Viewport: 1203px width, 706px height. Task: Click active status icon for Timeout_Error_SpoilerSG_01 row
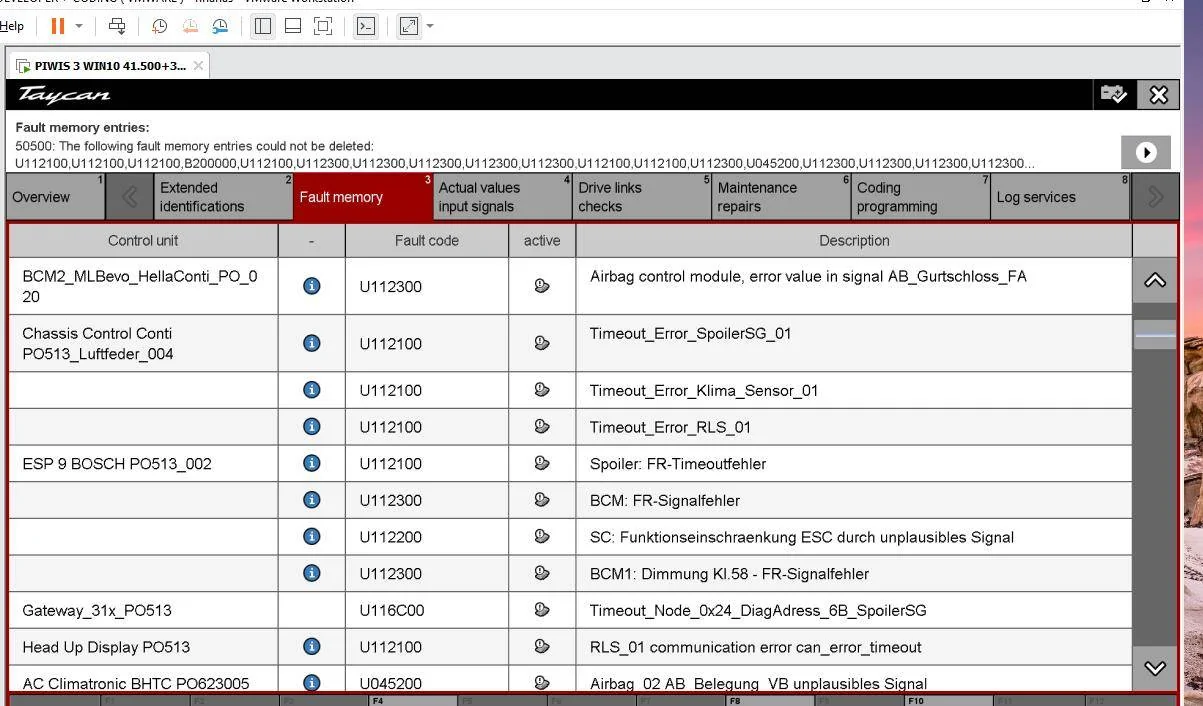pyautogui.click(x=542, y=343)
